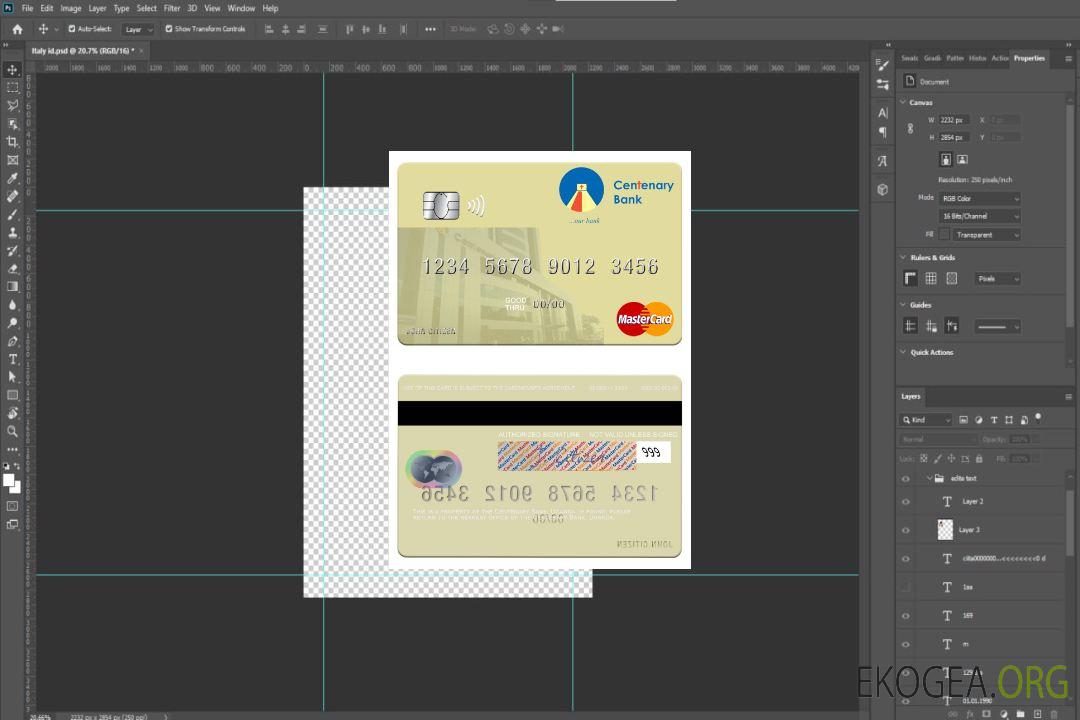The width and height of the screenshot is (1080, 720).
Task: Switch to the Properties tab
Action: point(1029,58)
